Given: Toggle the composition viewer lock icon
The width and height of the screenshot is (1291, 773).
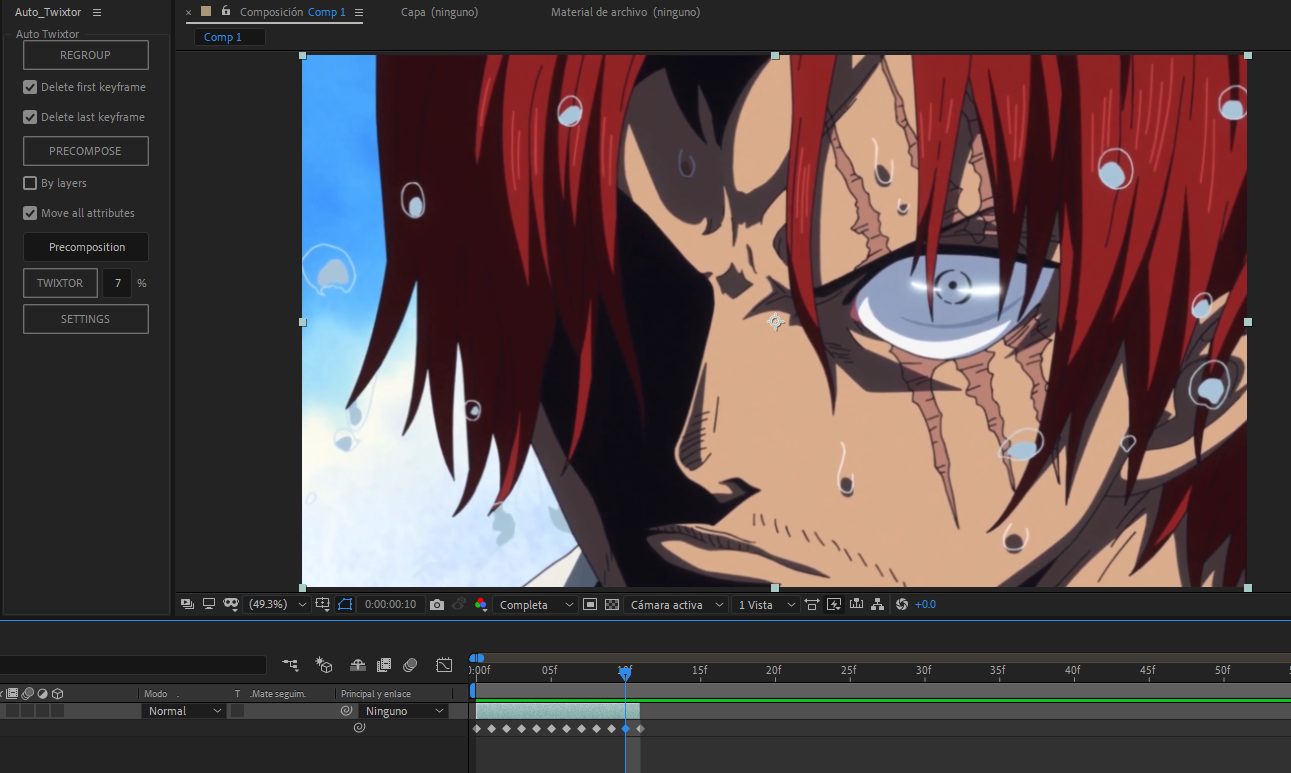Looking at the screenshot, I should pyautogui.click(x=226, y=11).
